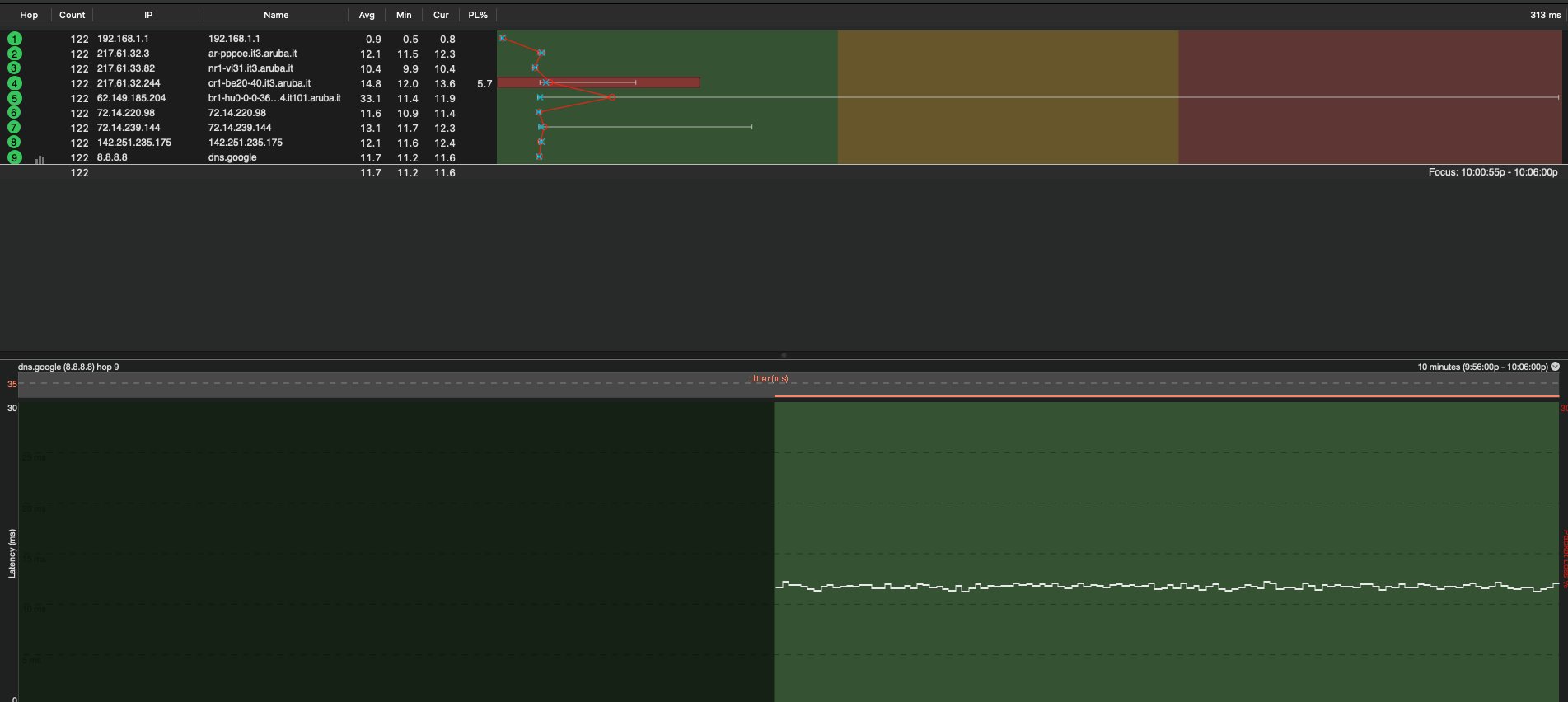Select the hop 9 green circle icon
1568x702 pixels.
14,157
